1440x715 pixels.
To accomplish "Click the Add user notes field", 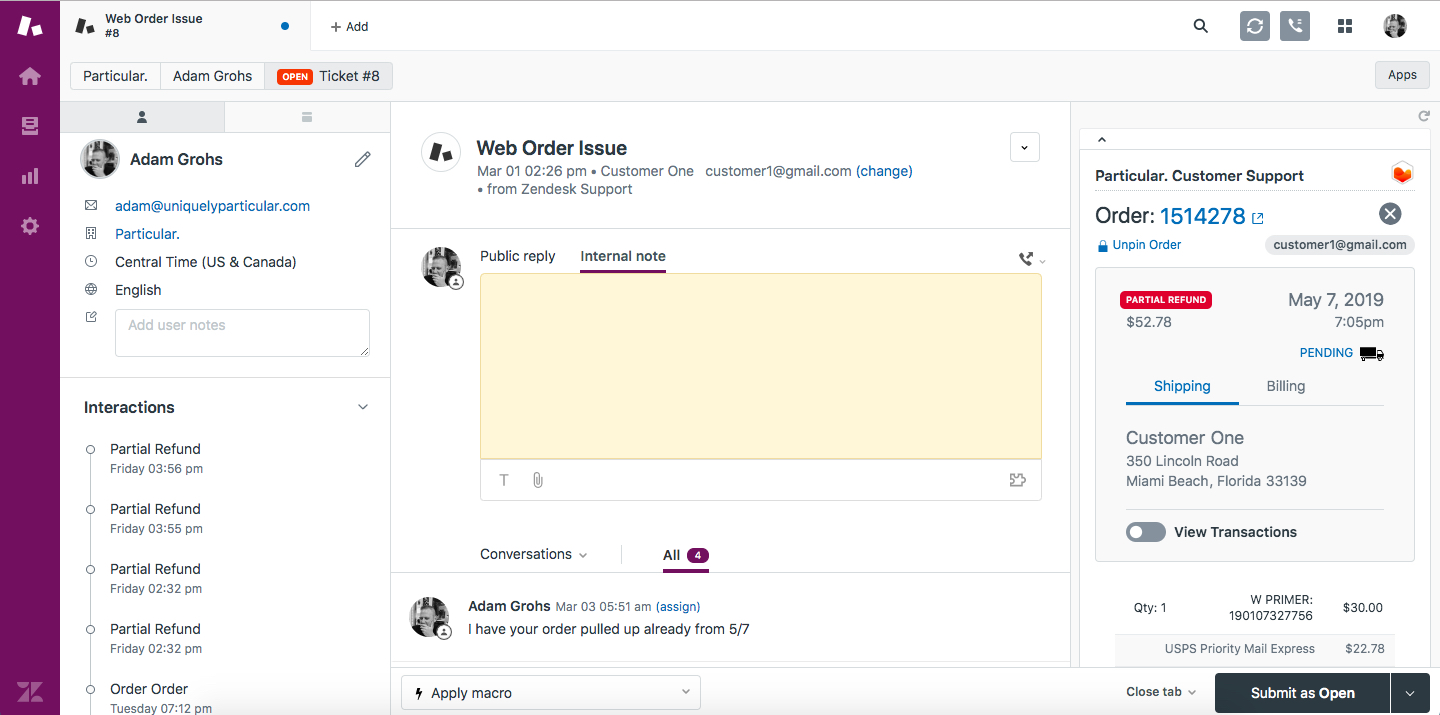I will coord(242,332).
